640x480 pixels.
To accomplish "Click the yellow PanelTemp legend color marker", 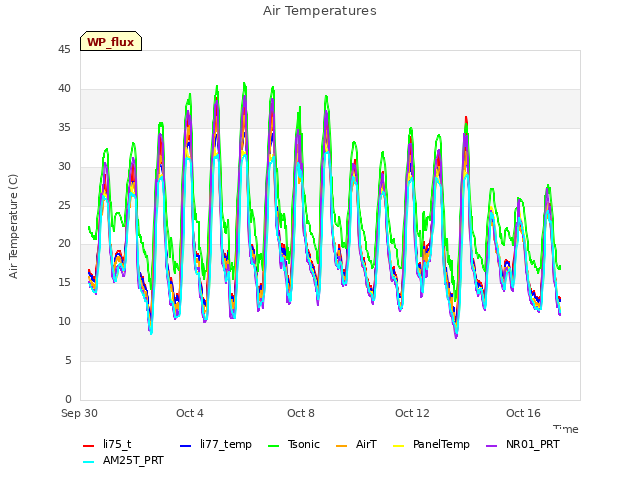I will [x=398, y=446].
